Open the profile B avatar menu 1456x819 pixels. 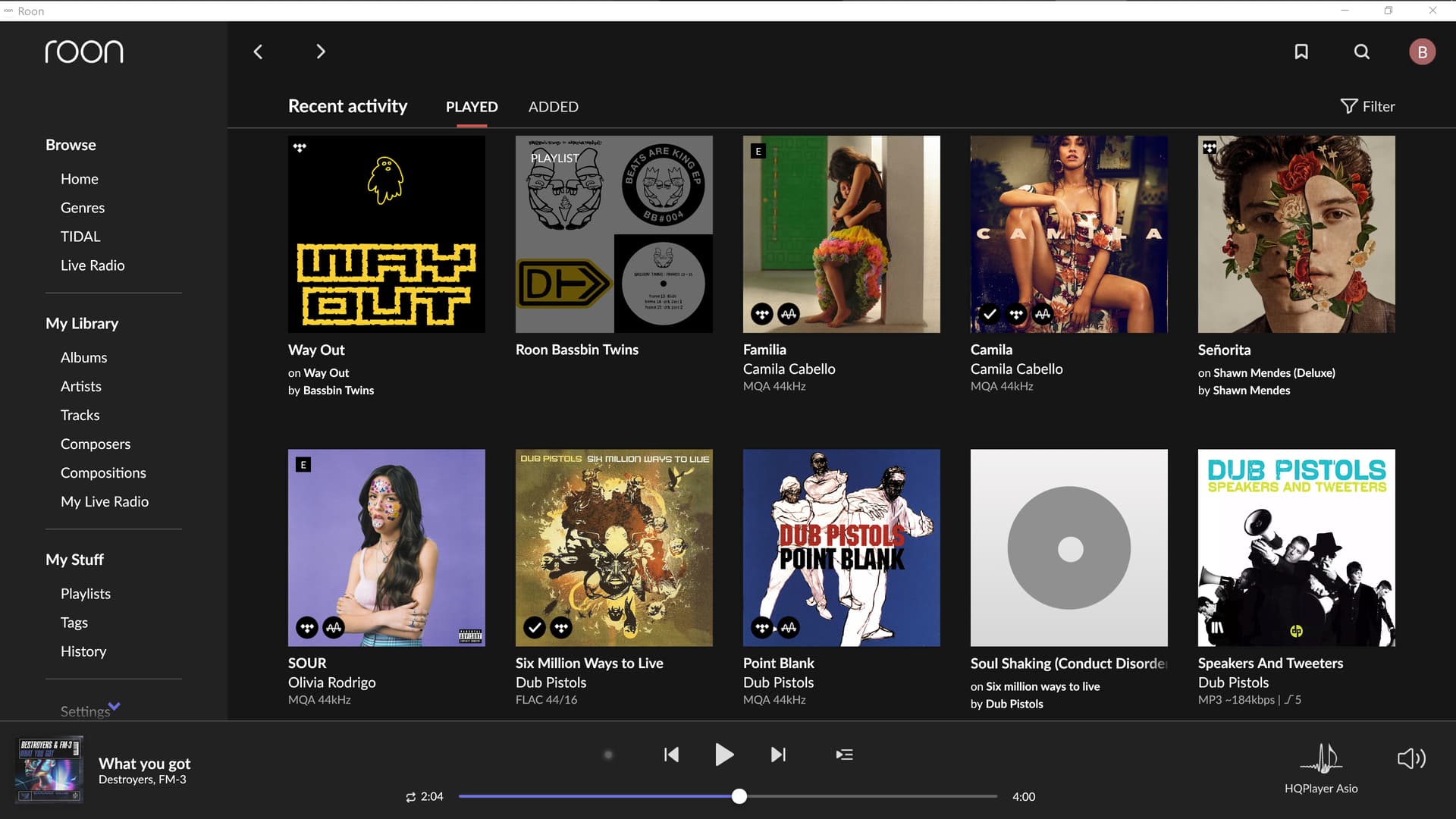click(x=1422, y=52)
